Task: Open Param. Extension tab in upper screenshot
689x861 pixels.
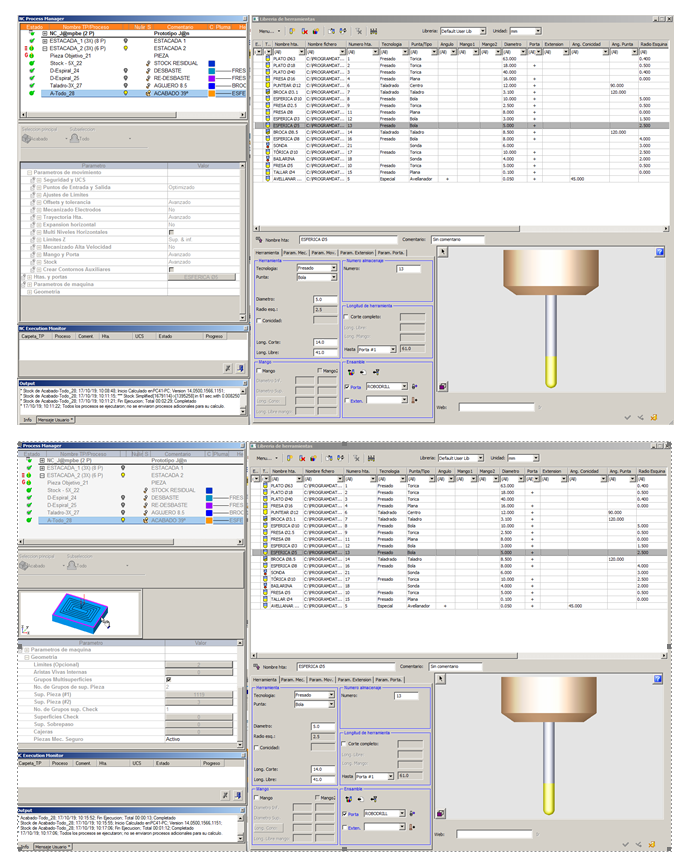Action: [357, 253]
